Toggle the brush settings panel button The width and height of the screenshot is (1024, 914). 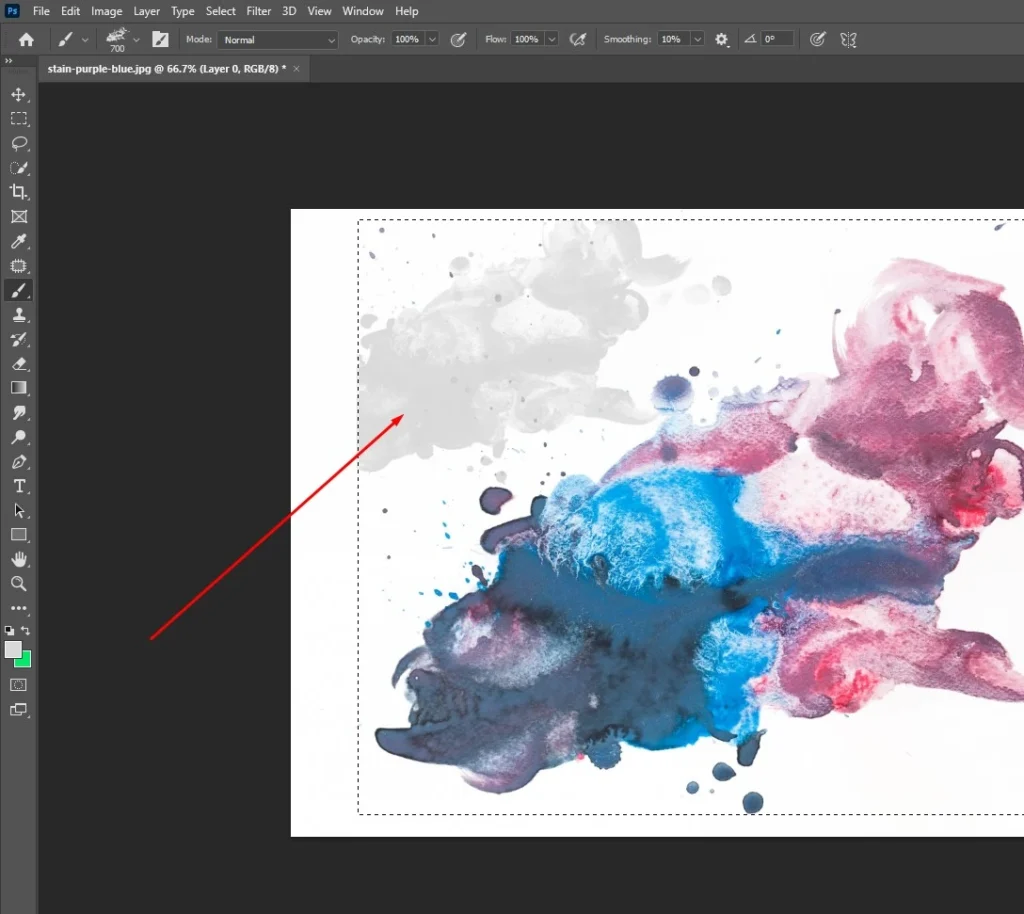(x=160, y=39)
